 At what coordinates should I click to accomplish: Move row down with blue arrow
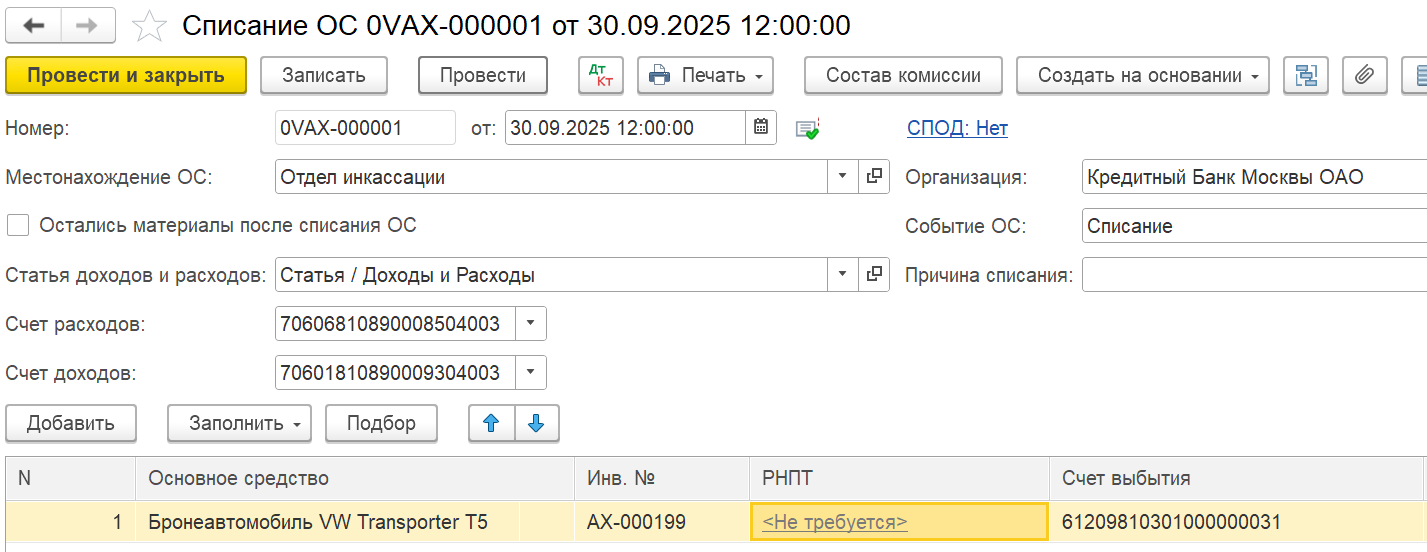click(x=536, y=423)
